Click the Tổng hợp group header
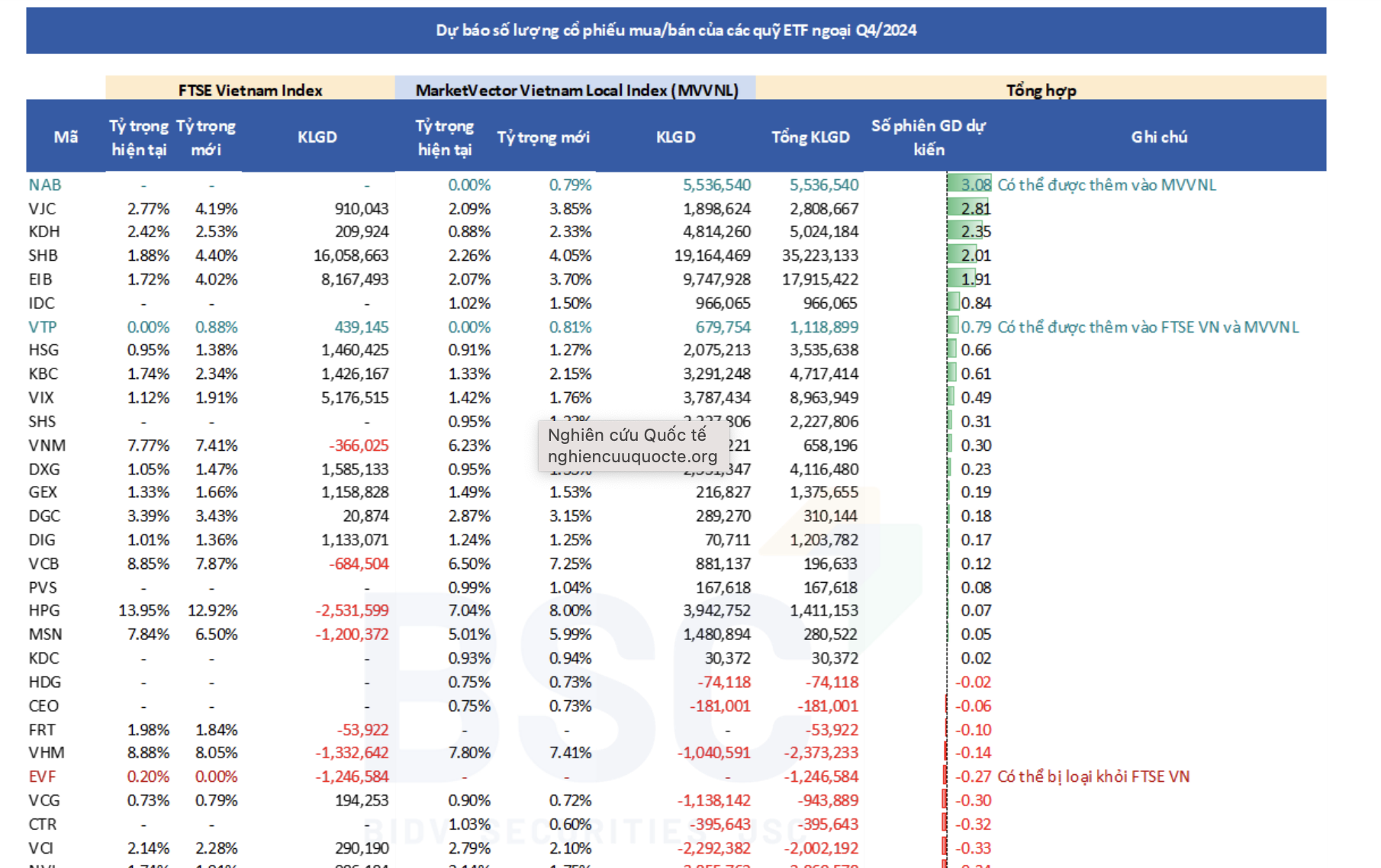The width and height of the screenshot is (1381, 868). pos(1041,90)
